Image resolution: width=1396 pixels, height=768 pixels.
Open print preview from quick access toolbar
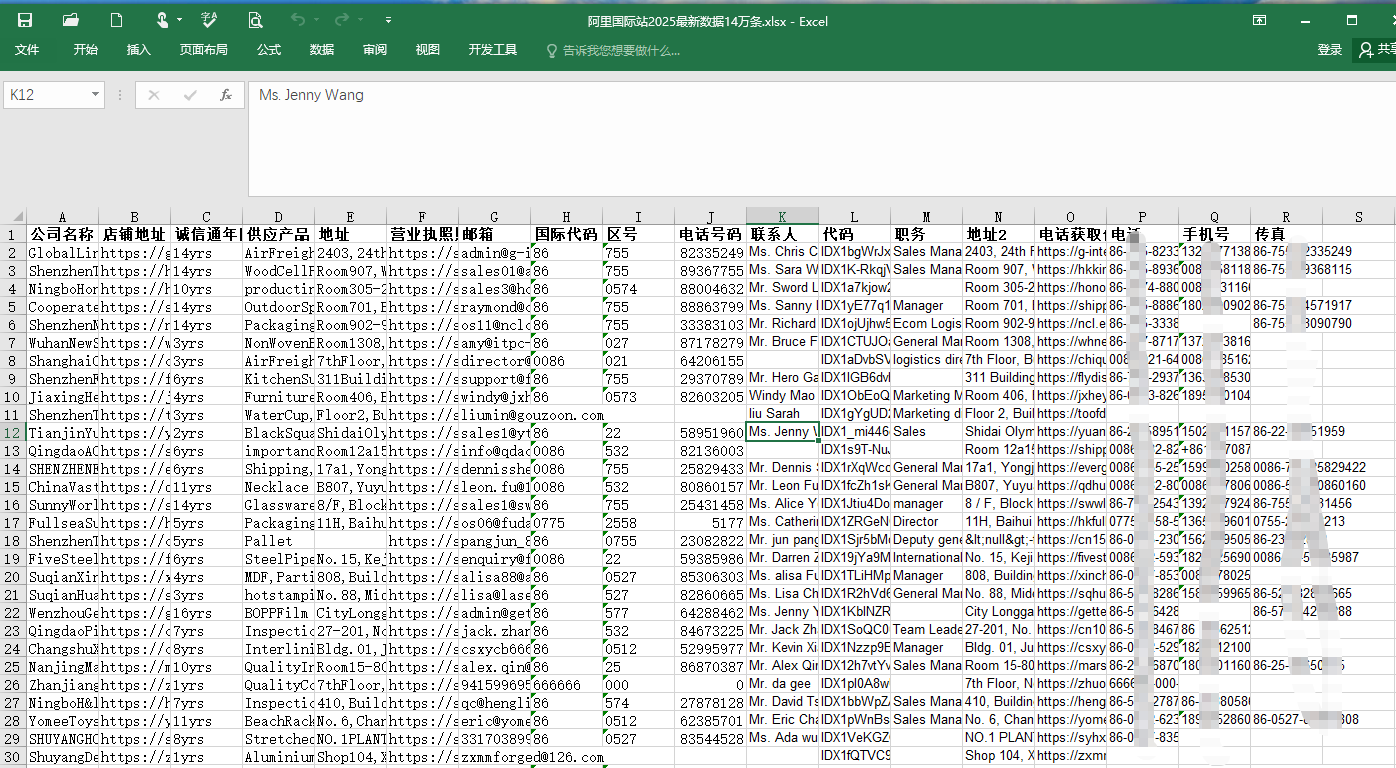[255, 20]
